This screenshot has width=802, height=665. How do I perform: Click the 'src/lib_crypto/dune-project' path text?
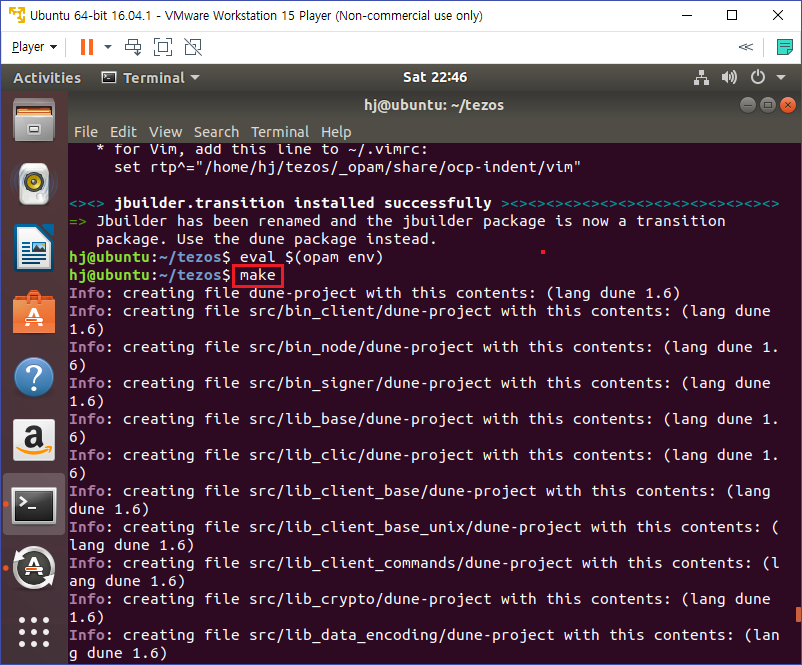[370, 599]
